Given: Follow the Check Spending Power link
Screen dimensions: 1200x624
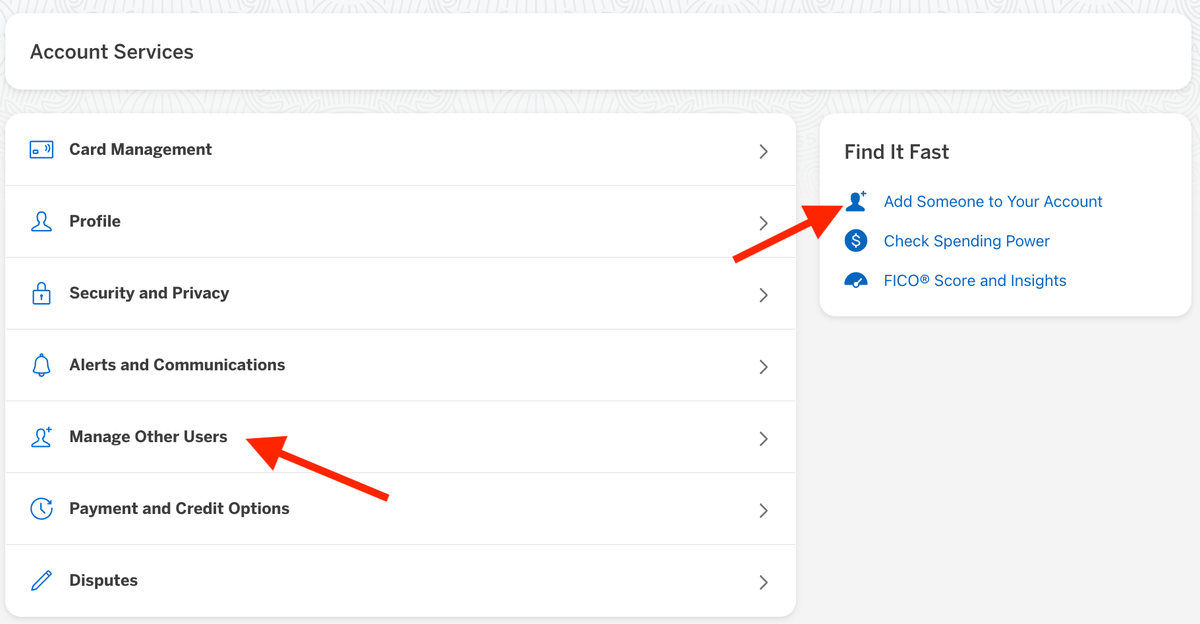Looking at the screenshot, I should [966, 241].
